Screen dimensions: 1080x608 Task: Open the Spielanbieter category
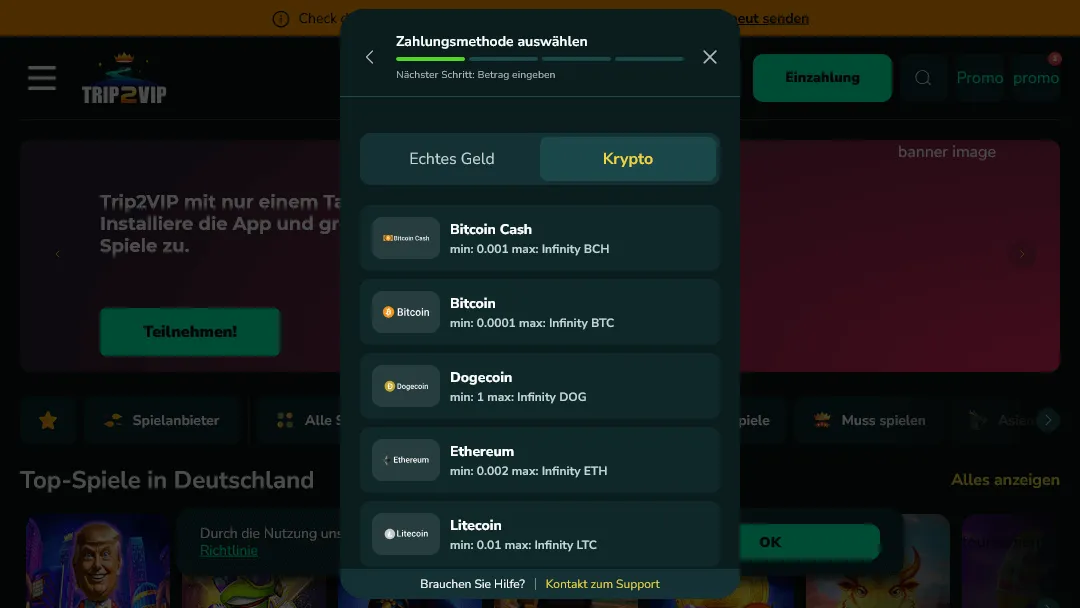(x=163, y=420)
